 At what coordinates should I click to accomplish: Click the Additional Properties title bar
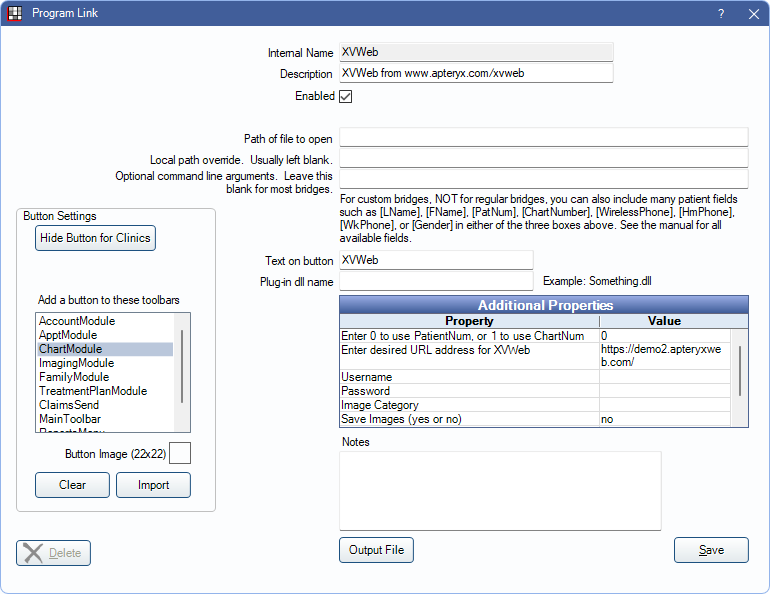pos(544,305)
